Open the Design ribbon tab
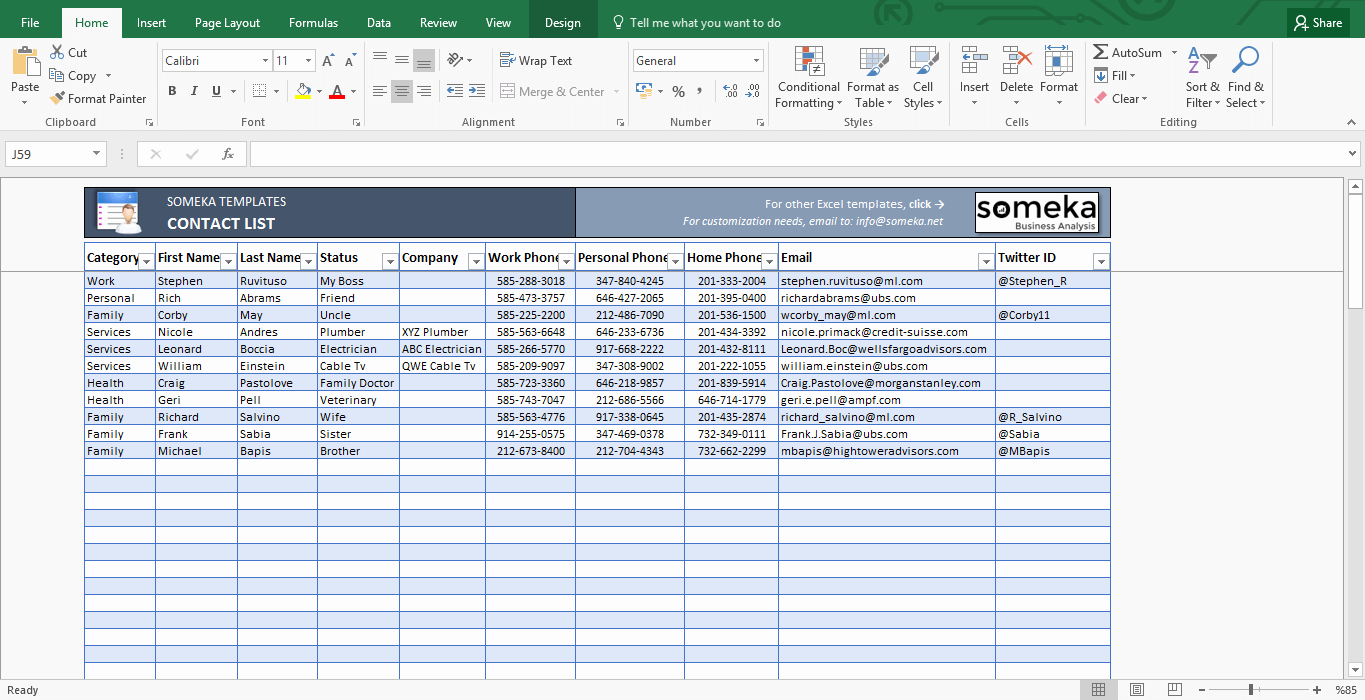The image size is (1365, 700). coord(562,22)
